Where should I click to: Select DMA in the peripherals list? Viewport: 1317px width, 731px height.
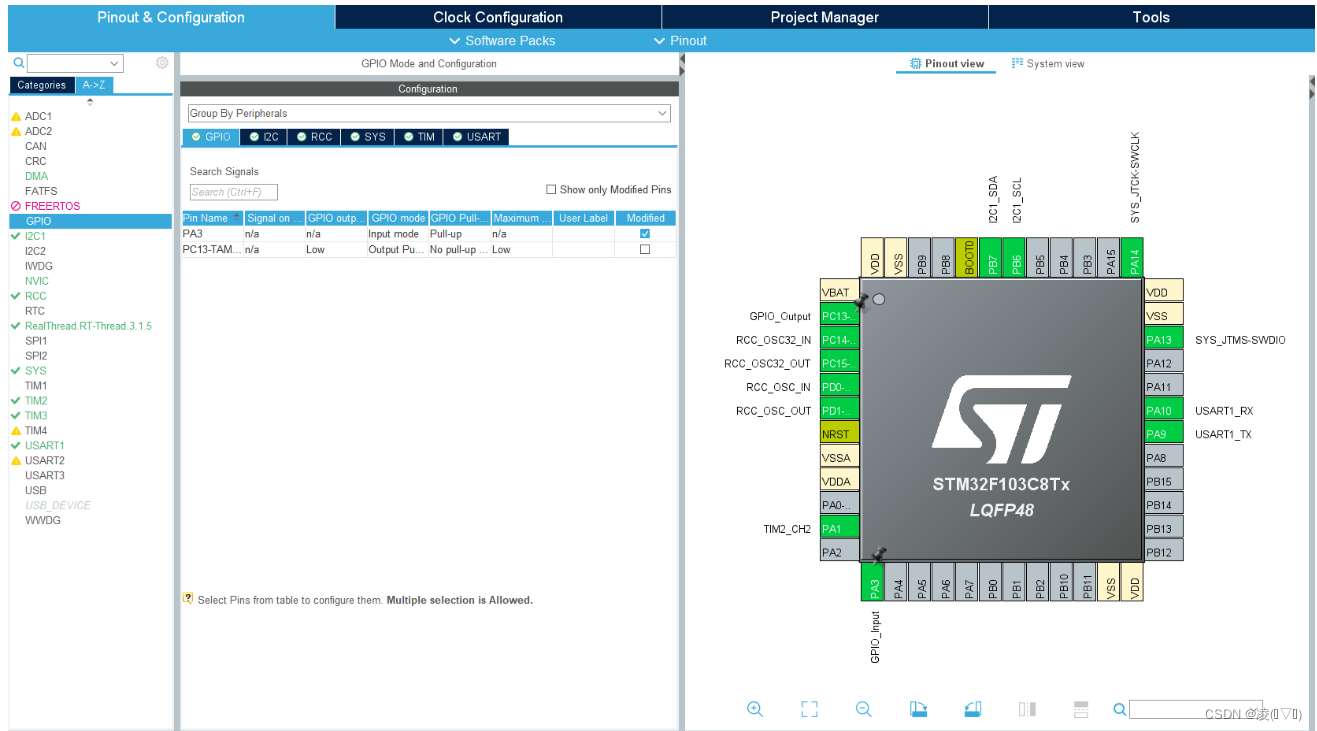(36, 176)
